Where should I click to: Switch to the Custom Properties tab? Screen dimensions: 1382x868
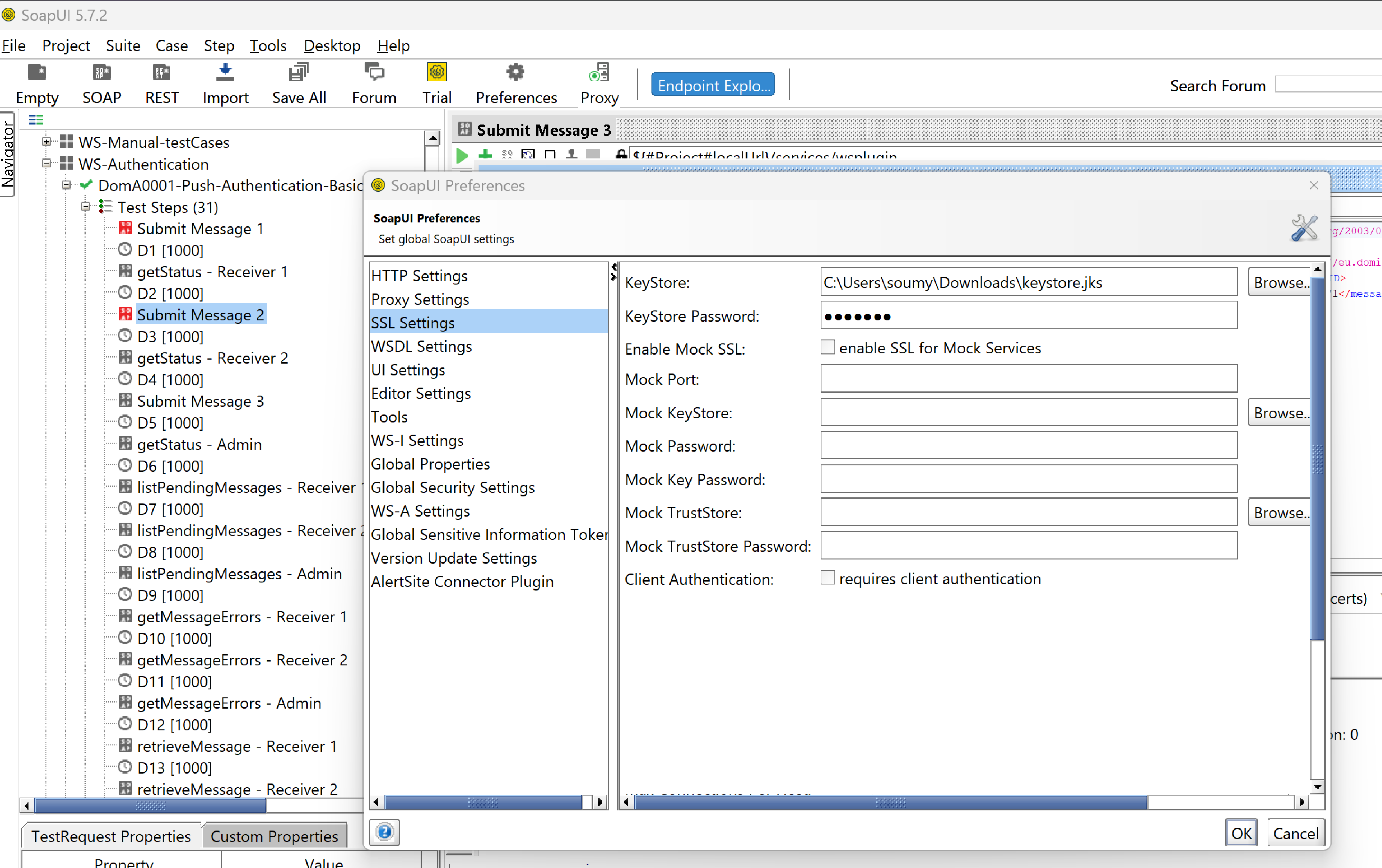click(x=274, y=836)
